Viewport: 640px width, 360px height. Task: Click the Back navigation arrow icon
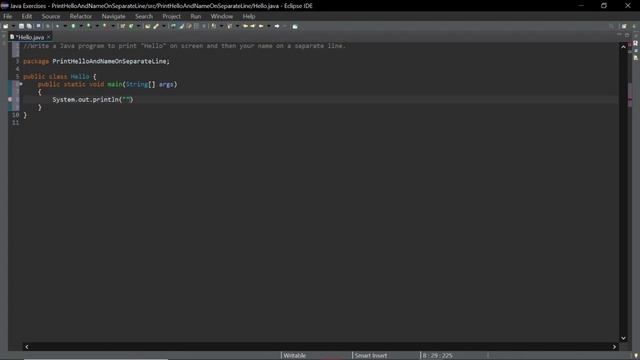click(x=261, y=26)
